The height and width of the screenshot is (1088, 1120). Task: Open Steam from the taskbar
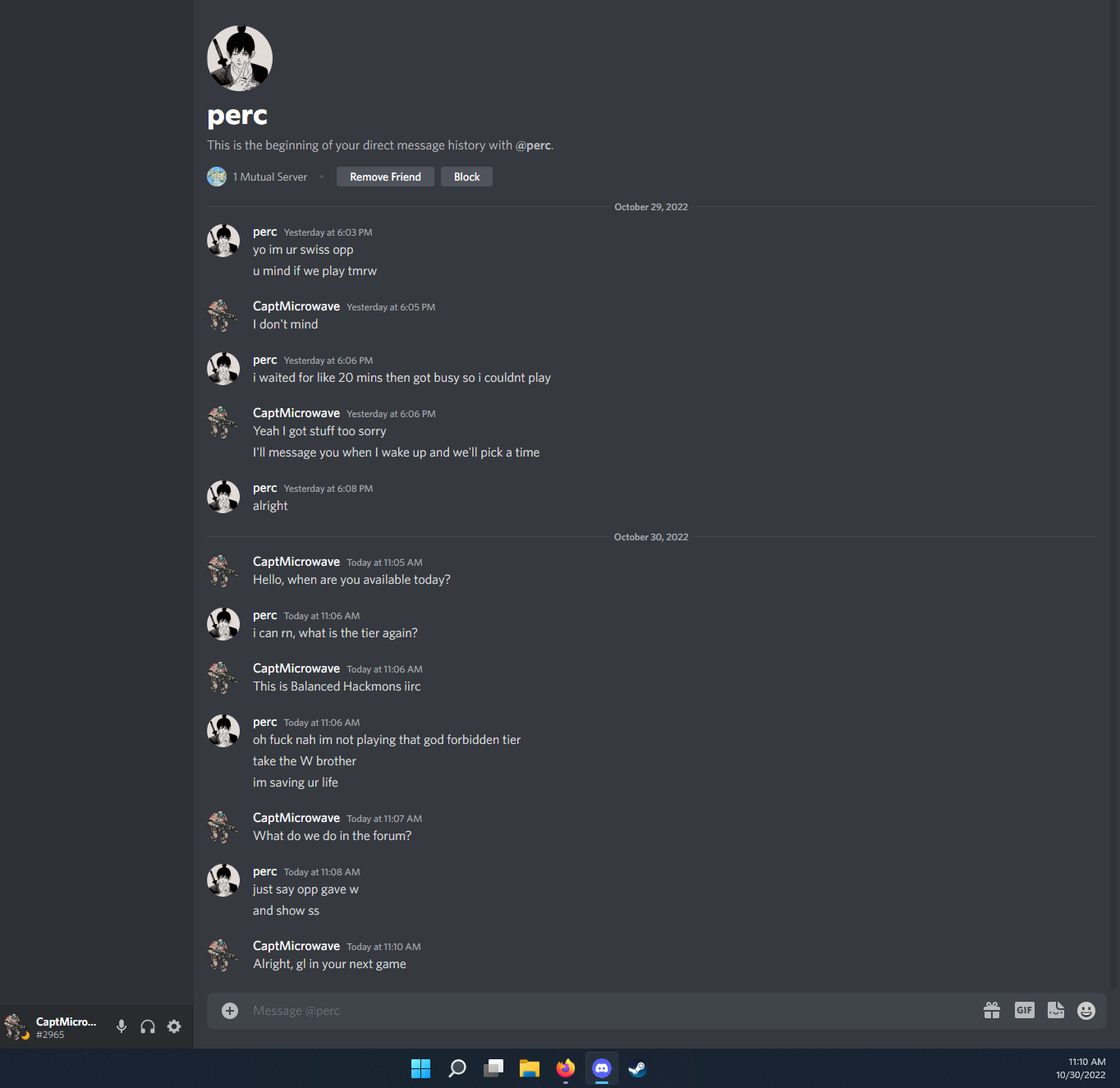637,1068
